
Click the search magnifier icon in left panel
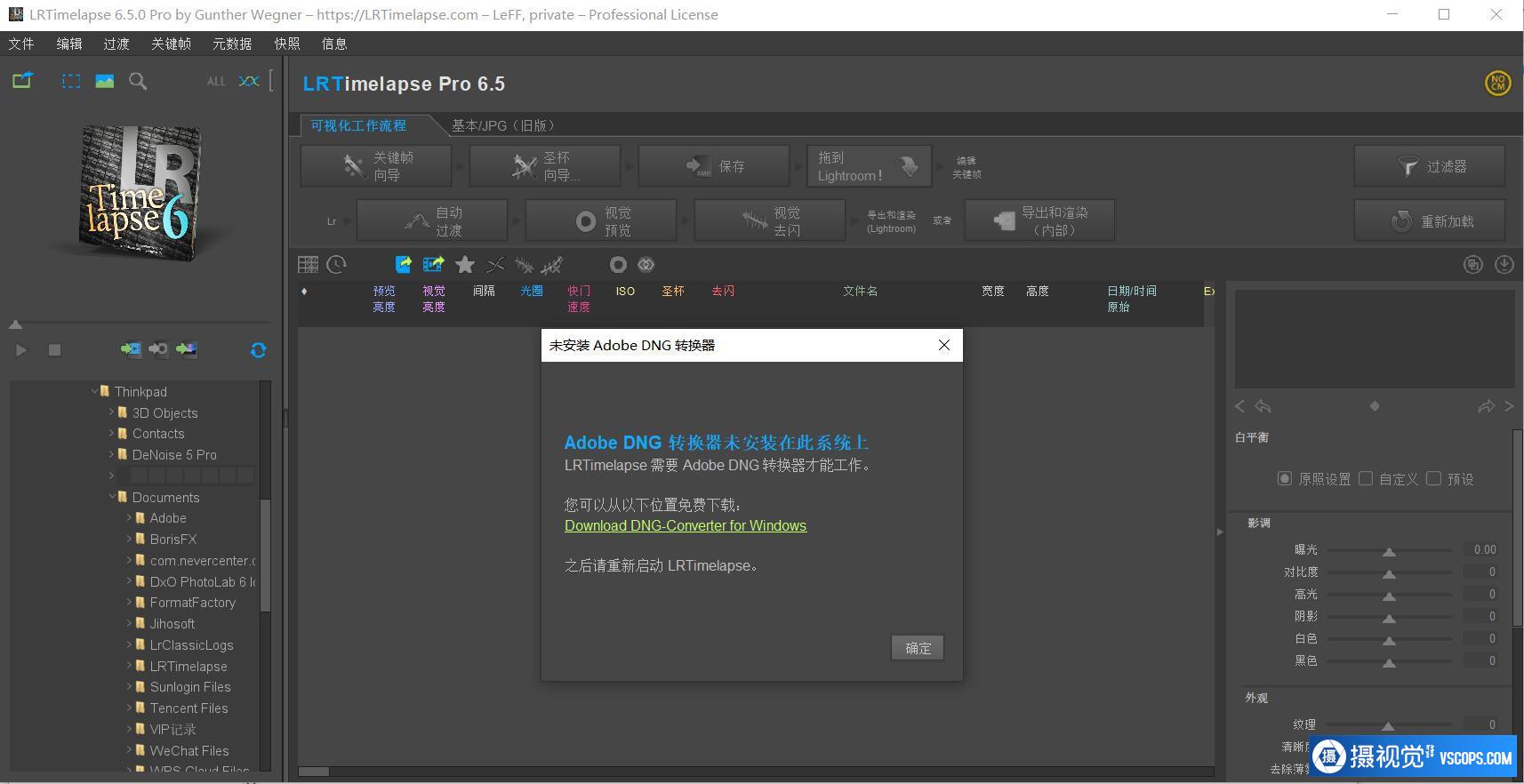138,82
